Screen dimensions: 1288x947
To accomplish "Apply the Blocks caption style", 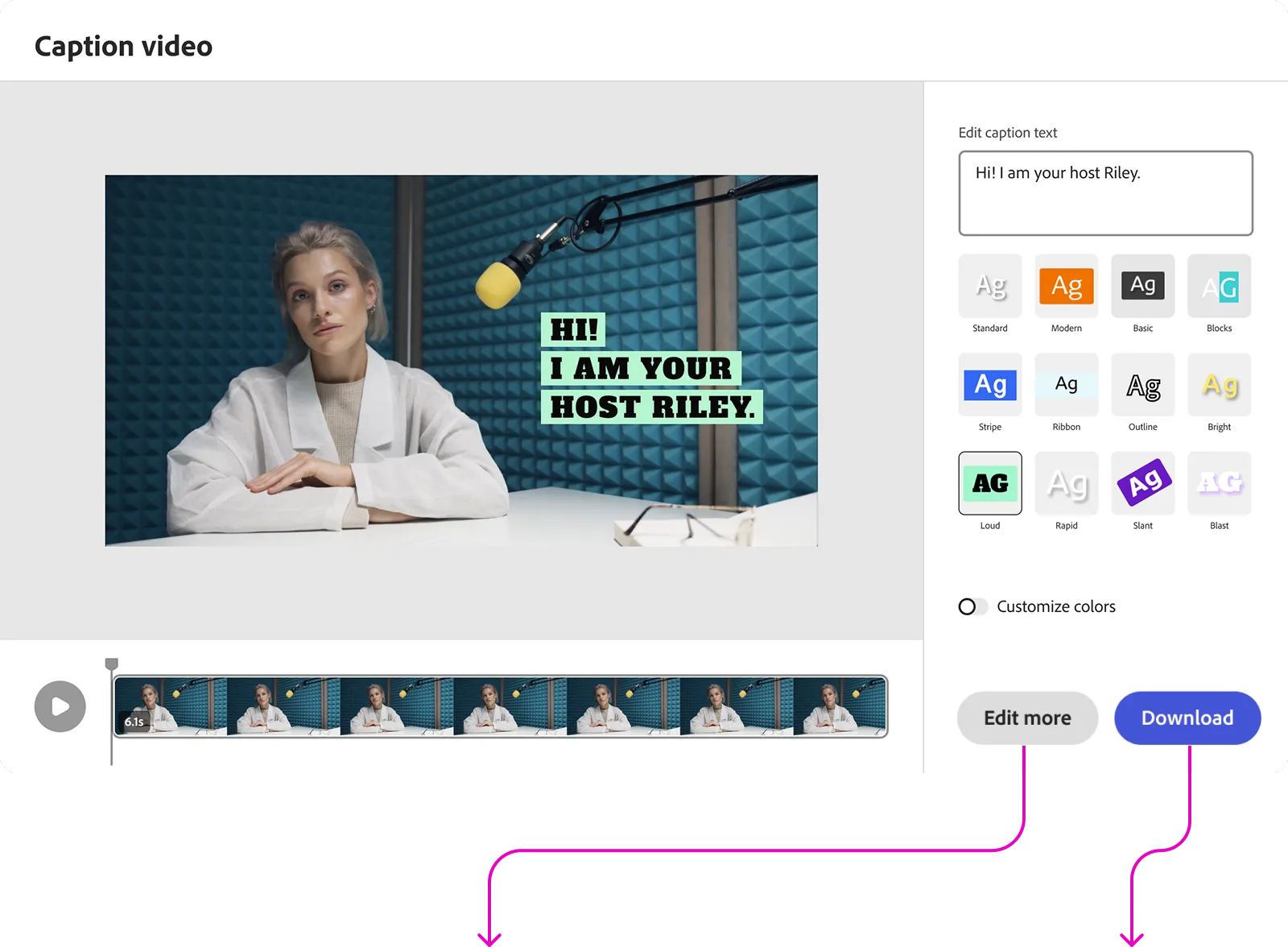I will tap(1219, 287).
